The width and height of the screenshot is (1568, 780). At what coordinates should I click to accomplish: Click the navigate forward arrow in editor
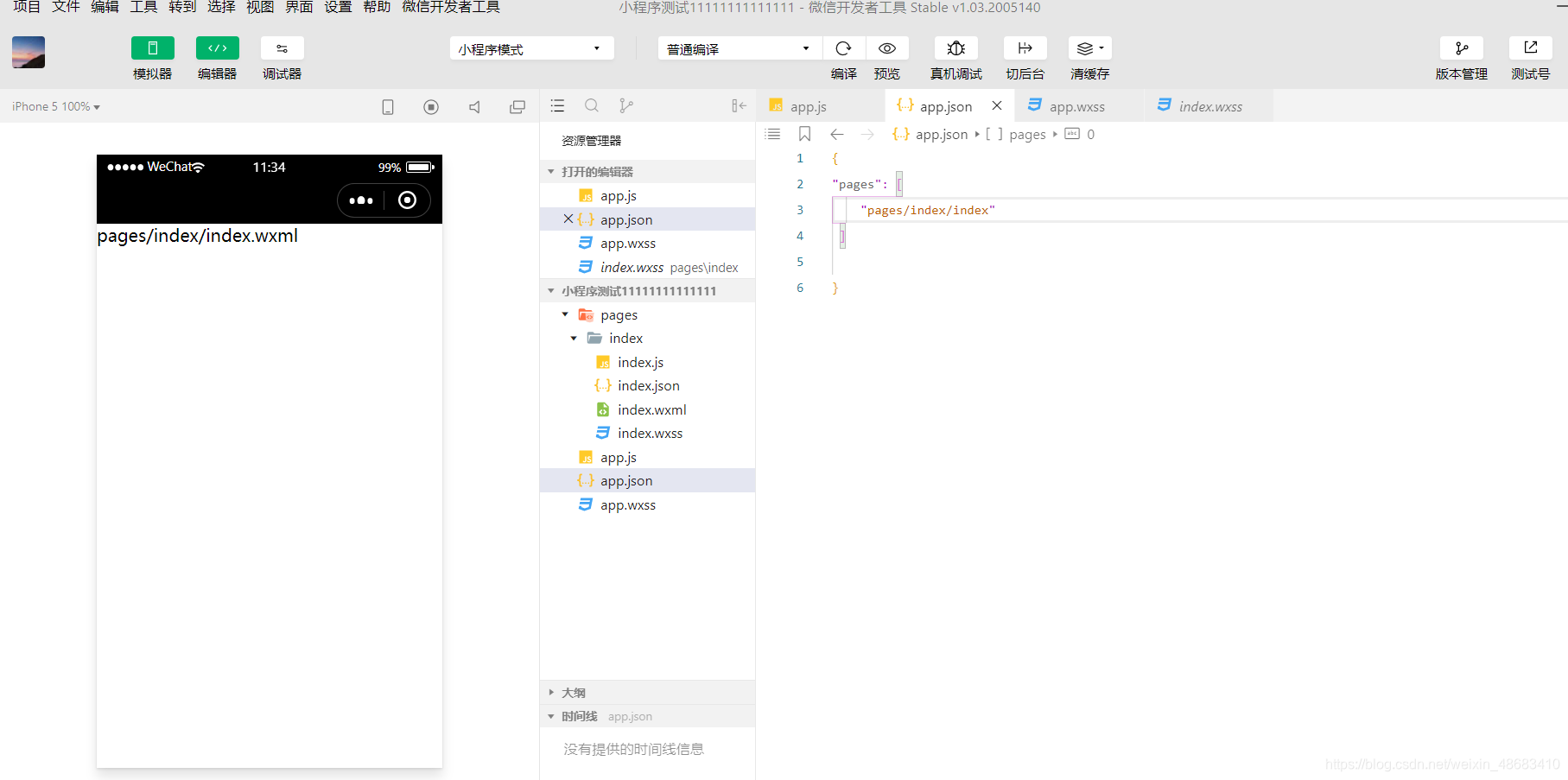[x=867, y=134]
